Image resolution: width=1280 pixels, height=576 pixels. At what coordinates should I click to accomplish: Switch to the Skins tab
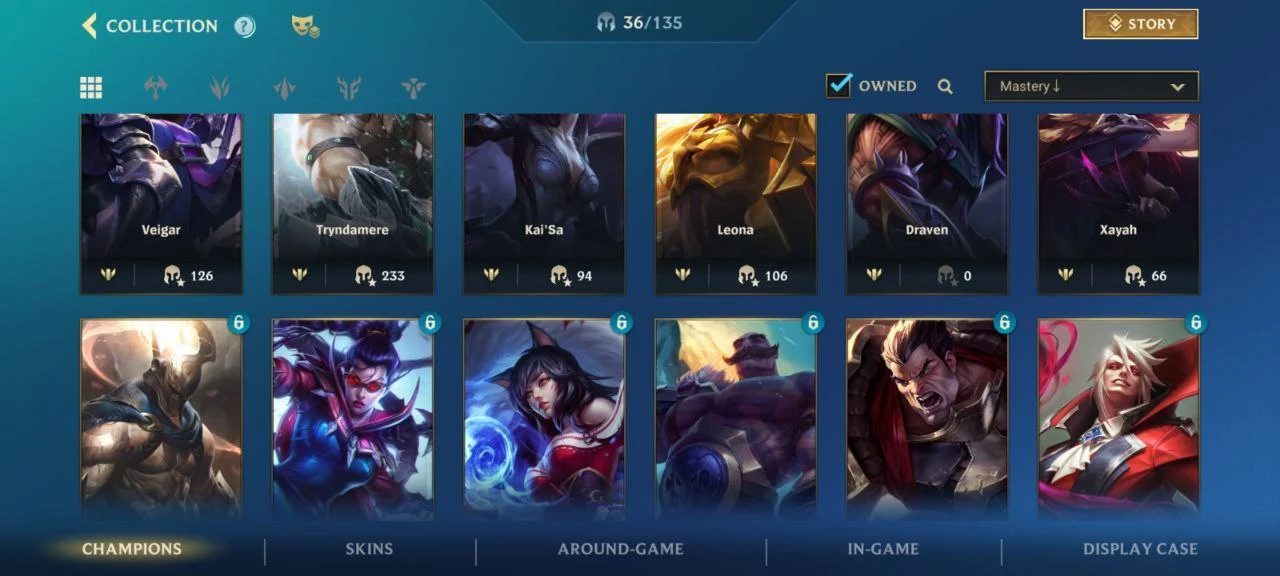point(369,549)
